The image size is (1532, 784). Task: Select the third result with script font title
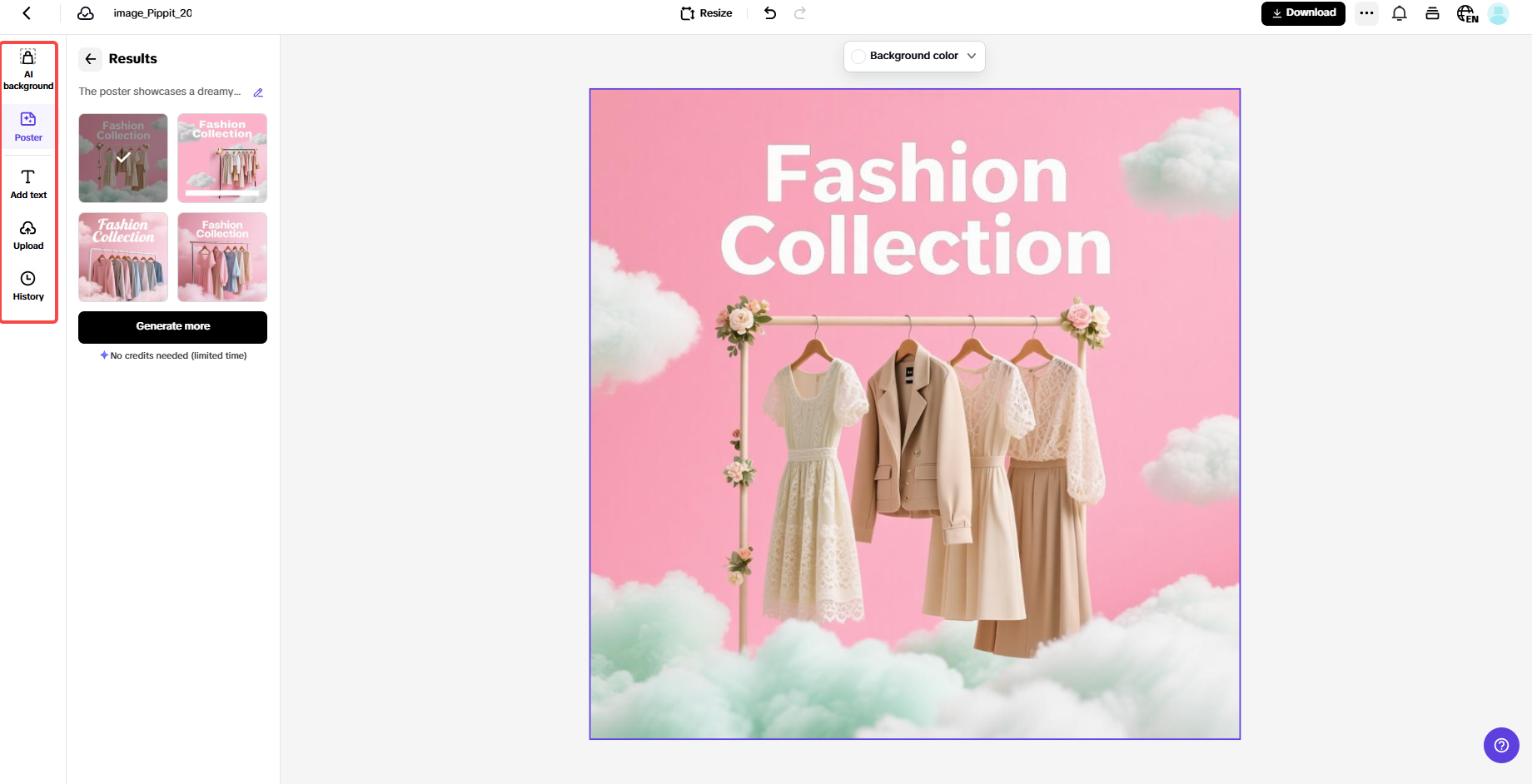pyautogui.click(x=123, y=257)
